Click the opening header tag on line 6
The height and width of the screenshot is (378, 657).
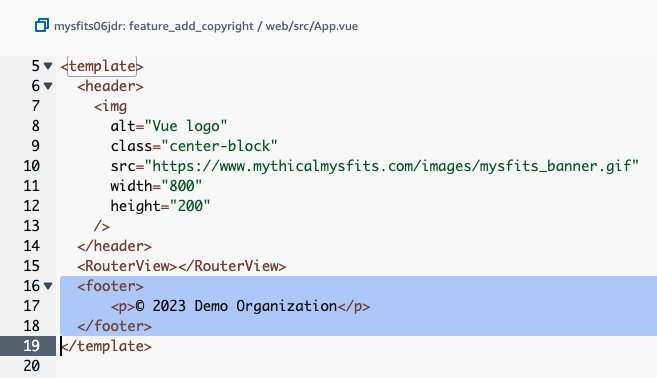110,86
